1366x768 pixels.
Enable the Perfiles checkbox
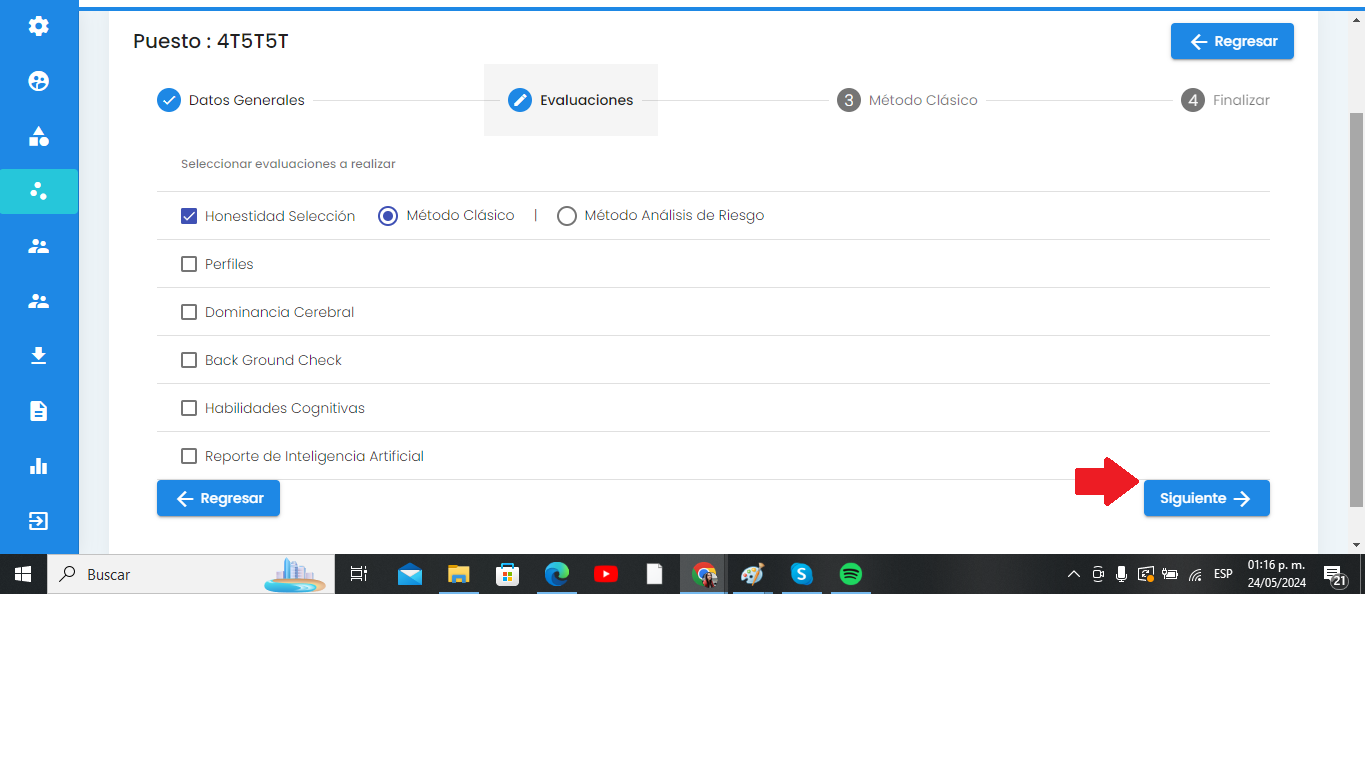point(189,264)
